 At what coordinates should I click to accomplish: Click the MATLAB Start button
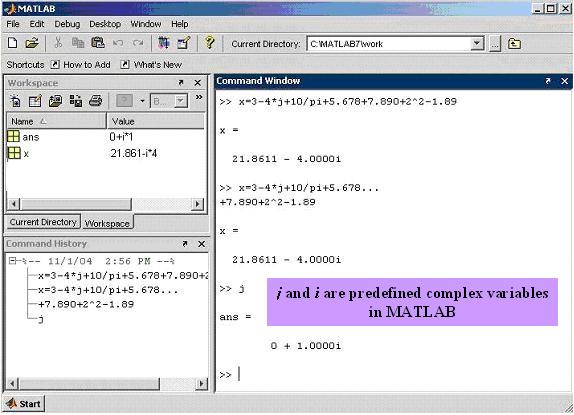pyautogui.click(x=23, y=404)
